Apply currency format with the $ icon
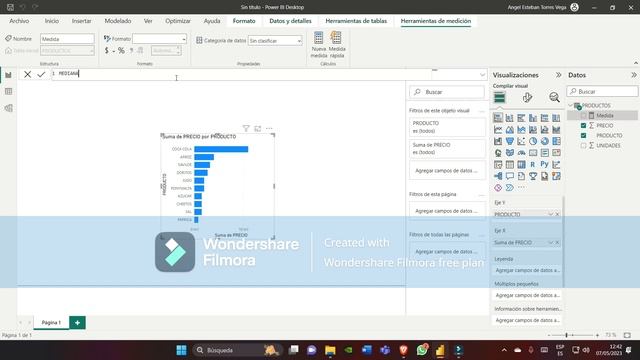Viewport: 640px width, 360px height. (x=107, y=51)
